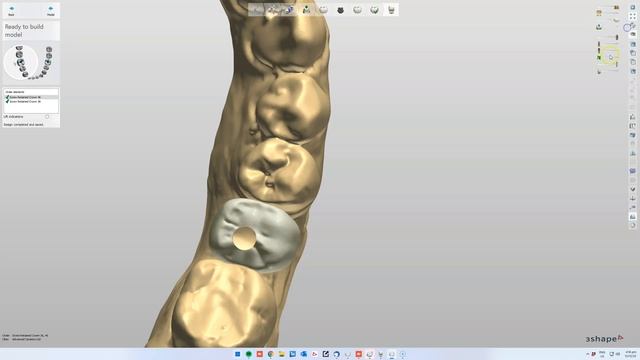Select the highlighted Screw Retained Crown row
The width and height of the screenshot is (640, 360).
31,97
